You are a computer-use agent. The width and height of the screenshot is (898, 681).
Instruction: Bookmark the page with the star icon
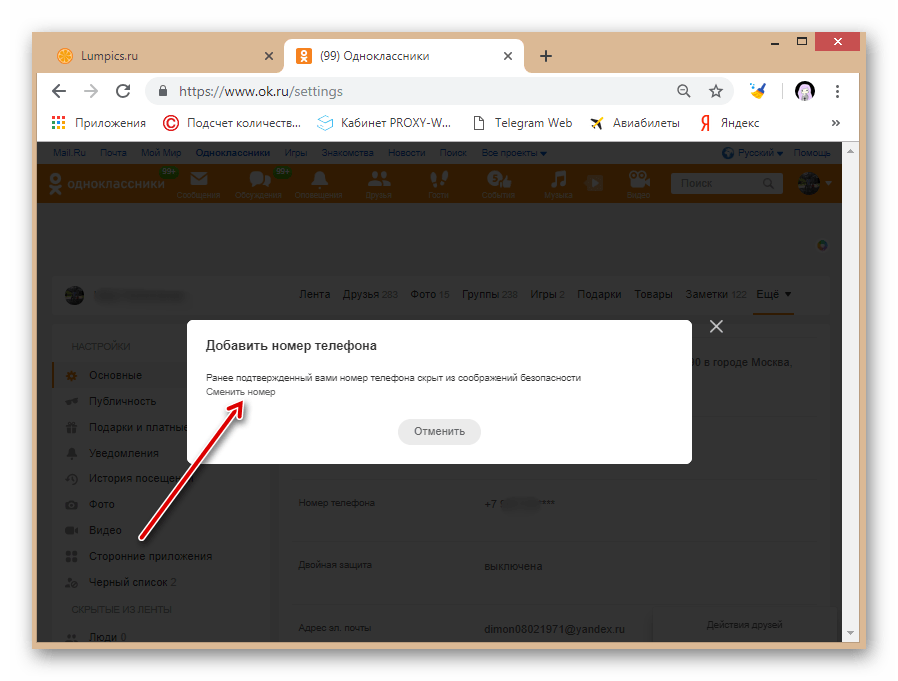(716, 90)
